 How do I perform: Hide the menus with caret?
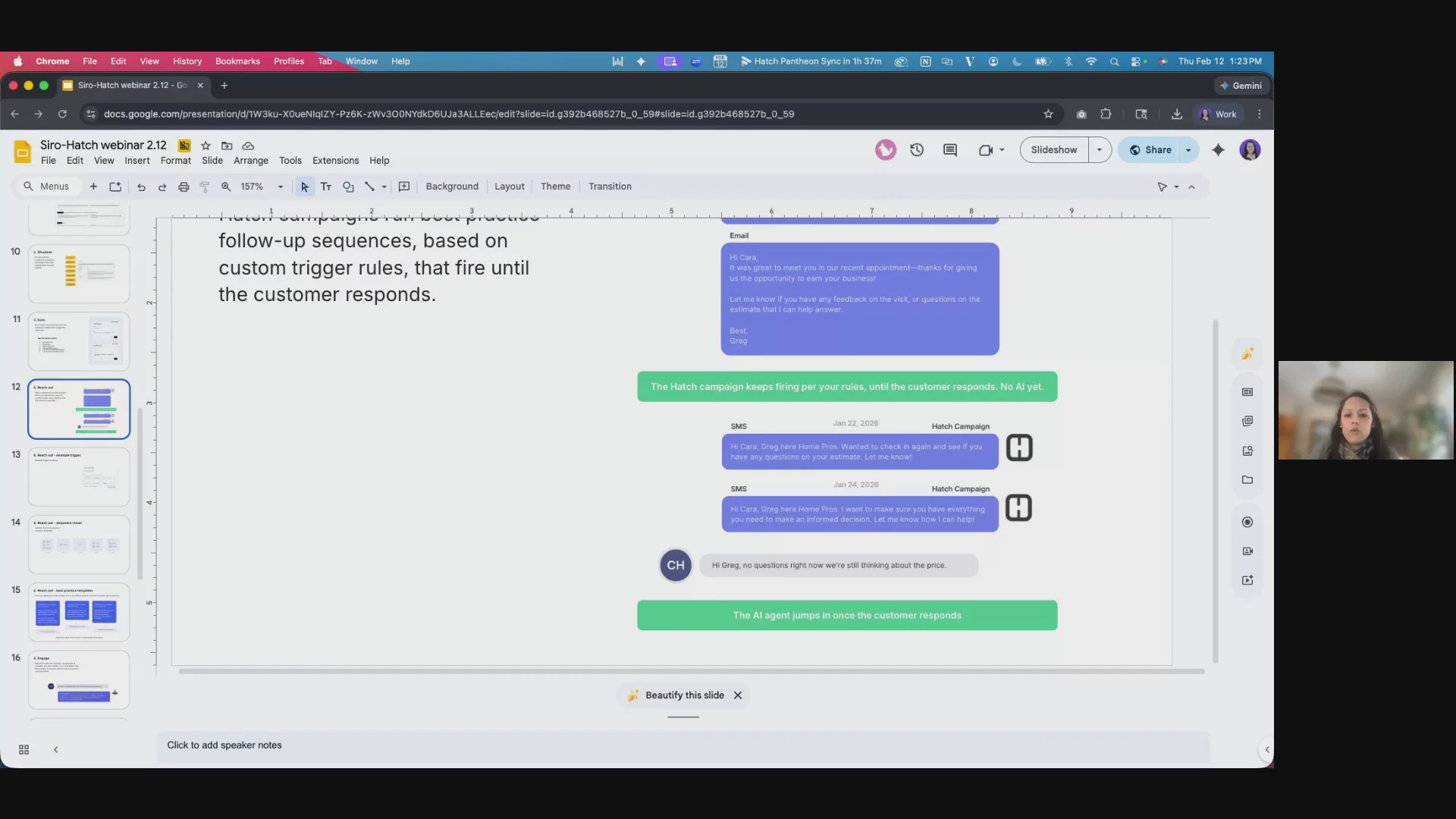(1191, 187)
